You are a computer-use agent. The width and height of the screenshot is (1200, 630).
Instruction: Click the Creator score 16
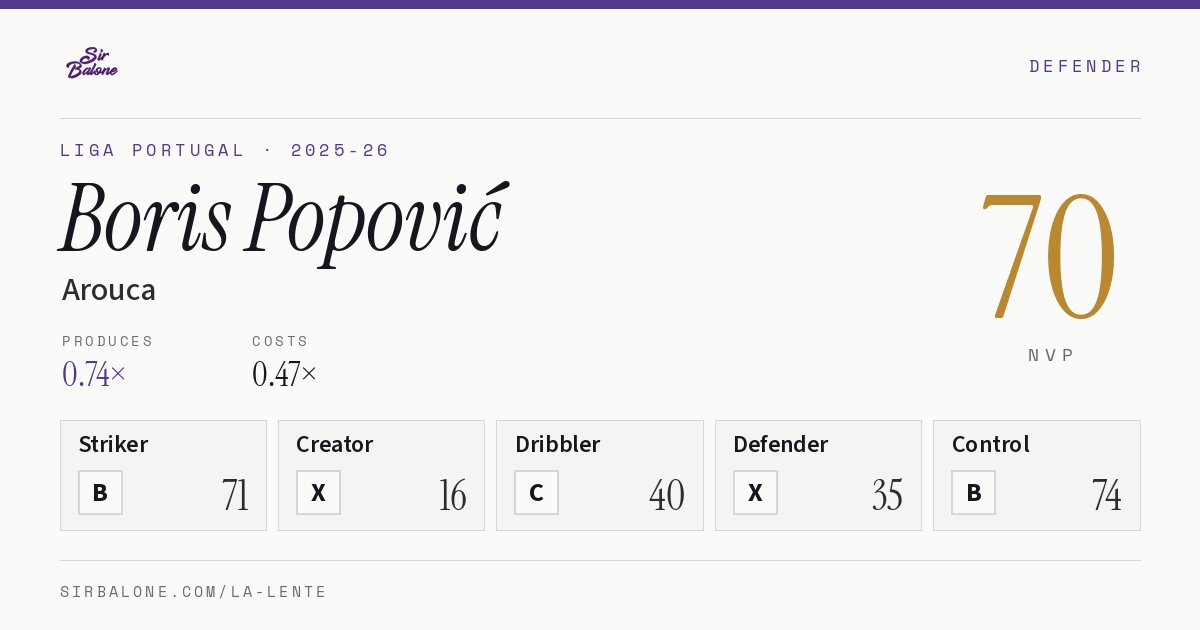(x=453, y=495)
